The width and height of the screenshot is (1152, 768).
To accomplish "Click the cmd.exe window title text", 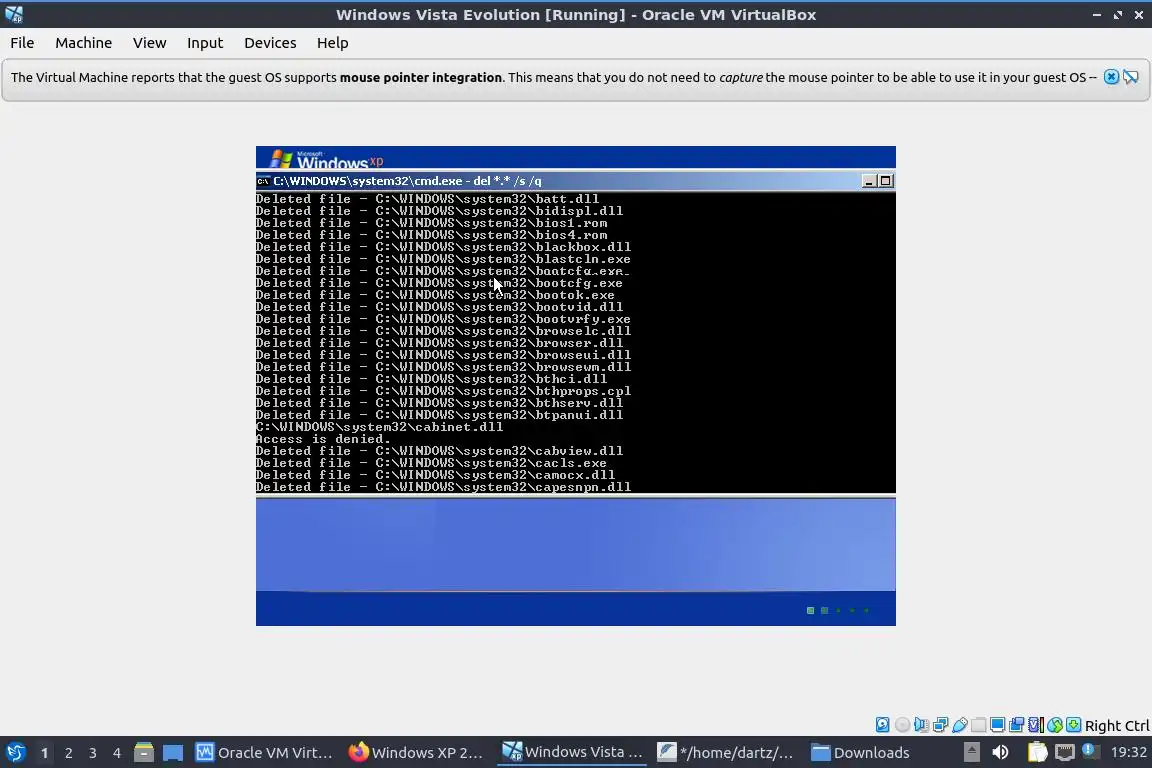I will (x=407, y=181).
